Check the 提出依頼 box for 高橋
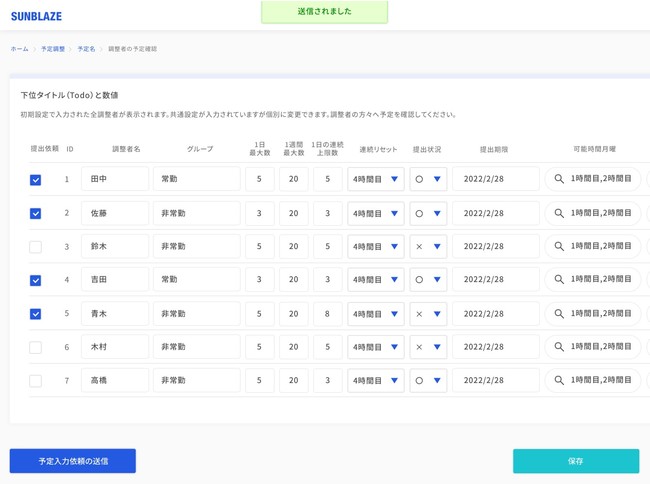The image size is (650, 484). coord(36,381)
